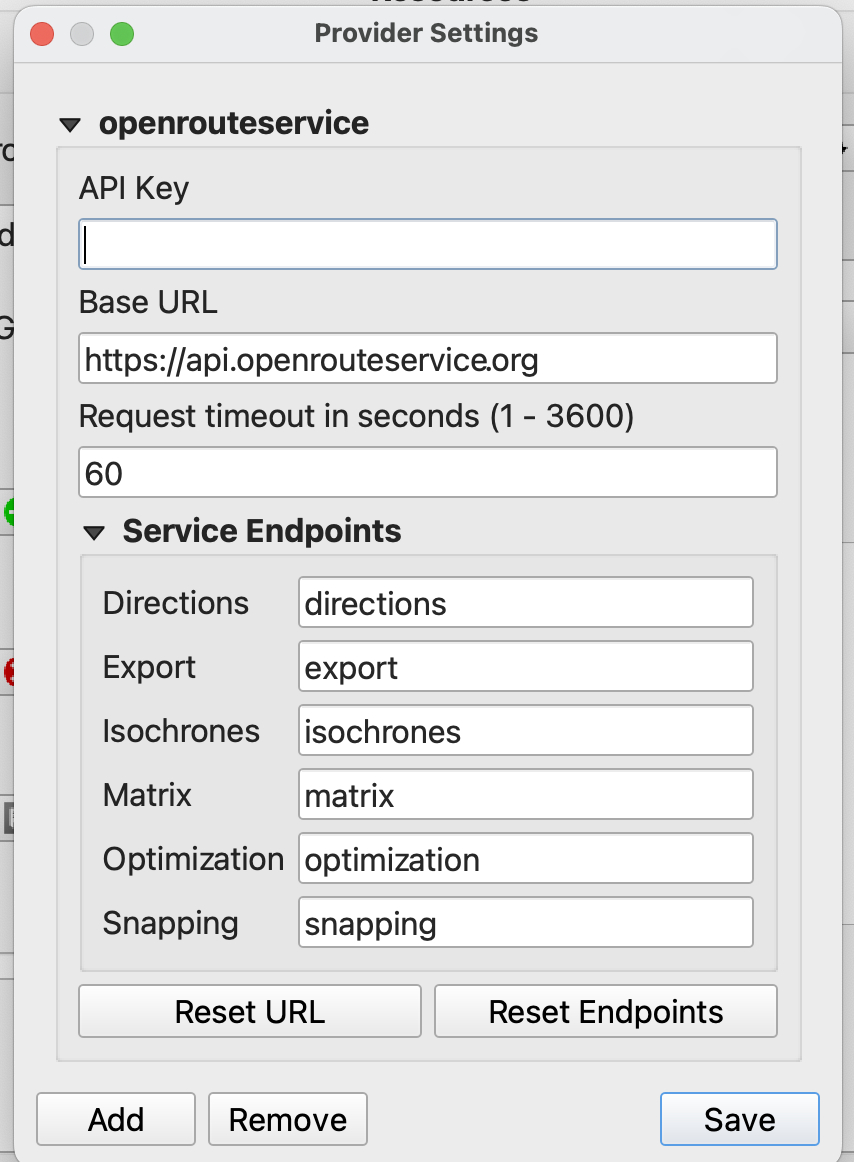Collapse the openrouteservice provider section
This screenshot has width=854, height=1162.
coord(70,124)
